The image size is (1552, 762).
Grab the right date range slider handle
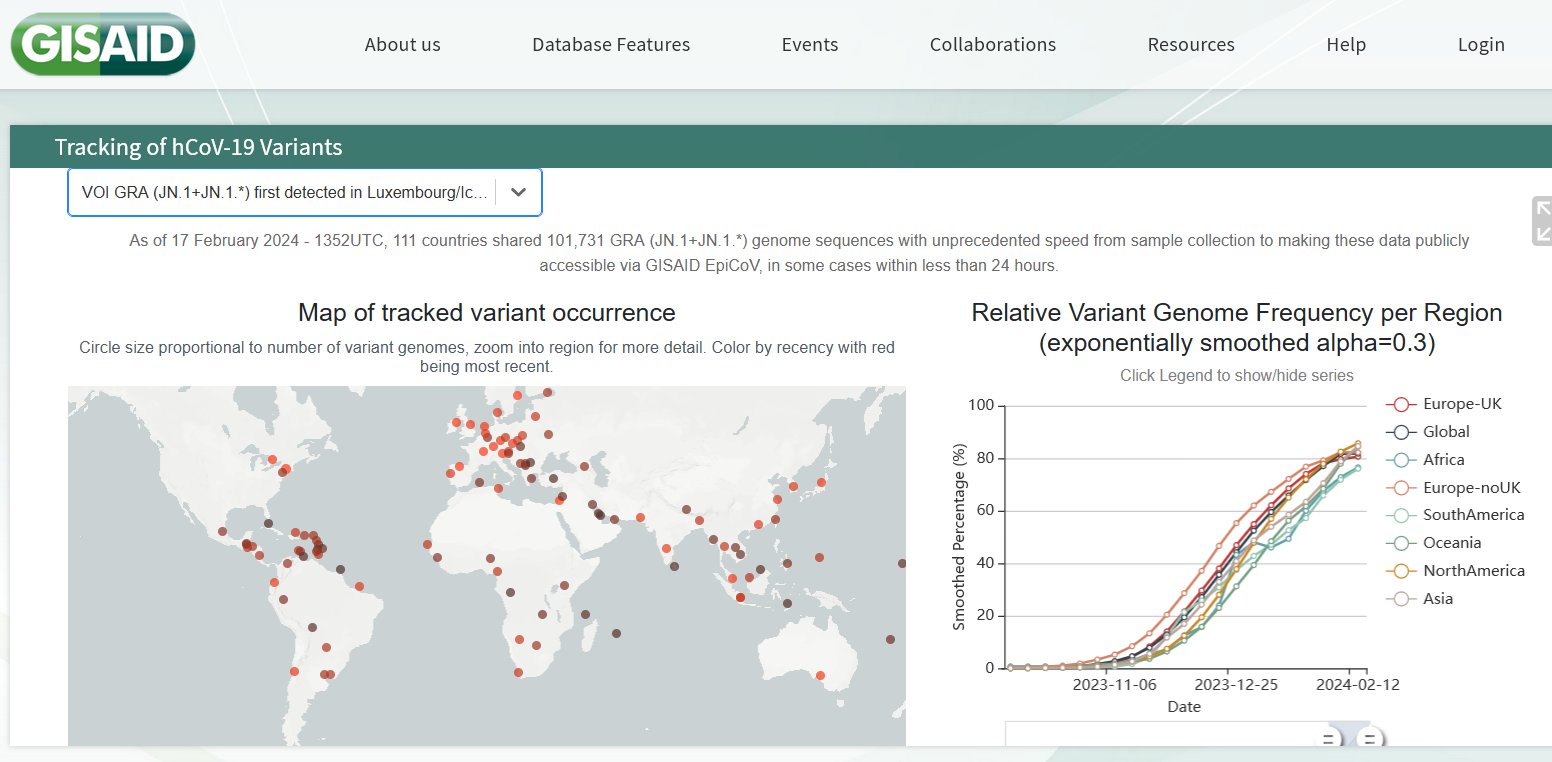tap(1370, 739)
